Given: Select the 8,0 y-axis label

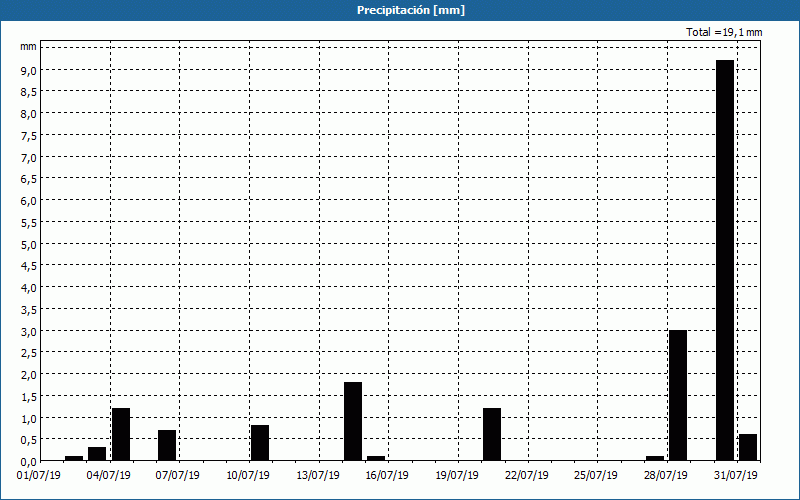Looking at the screenshot, I should click(x=29, y=114).
